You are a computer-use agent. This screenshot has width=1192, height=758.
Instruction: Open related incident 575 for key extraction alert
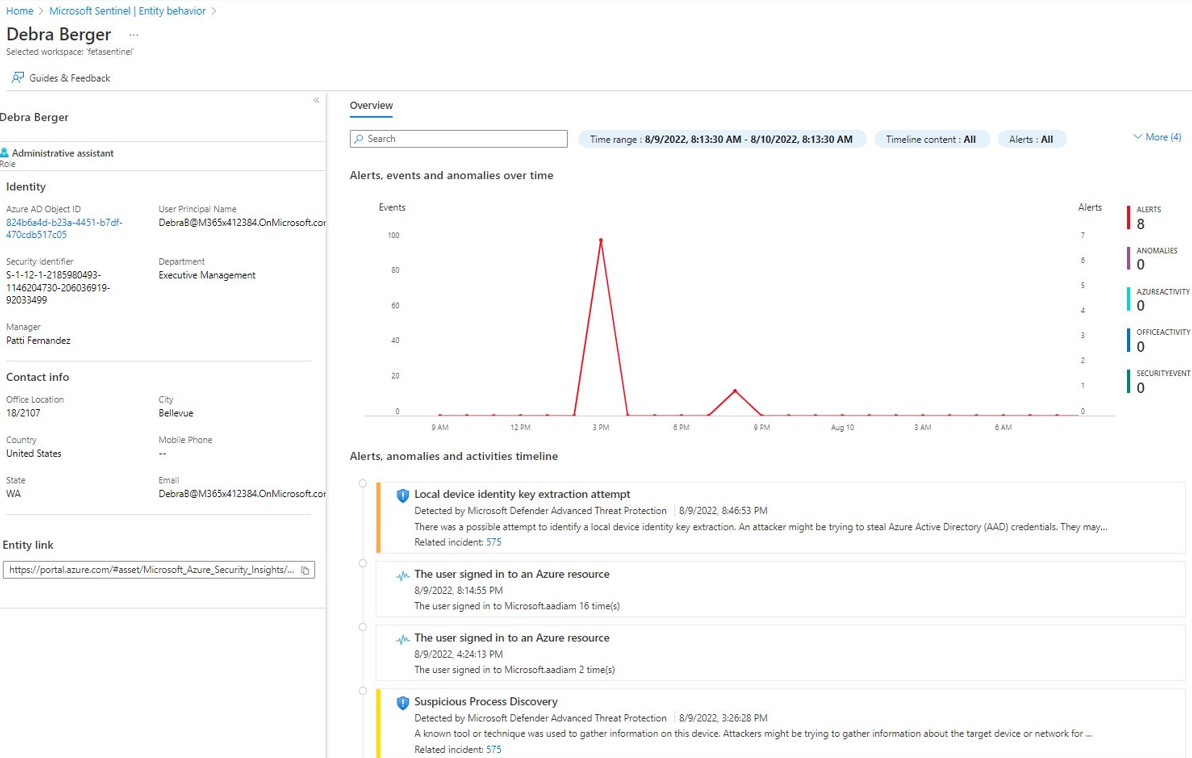click(493, 542)
